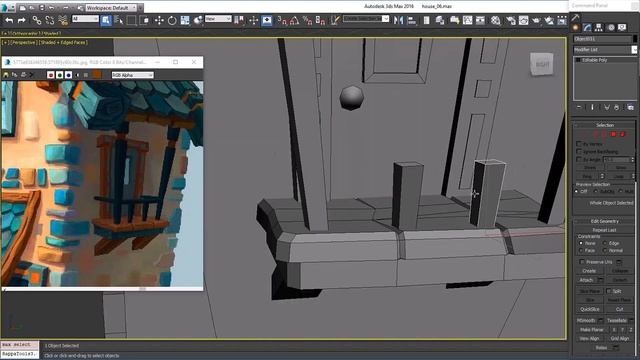Select the Off preview selection radio
This screenshot has height=360, width=640.
coord(577,191)
